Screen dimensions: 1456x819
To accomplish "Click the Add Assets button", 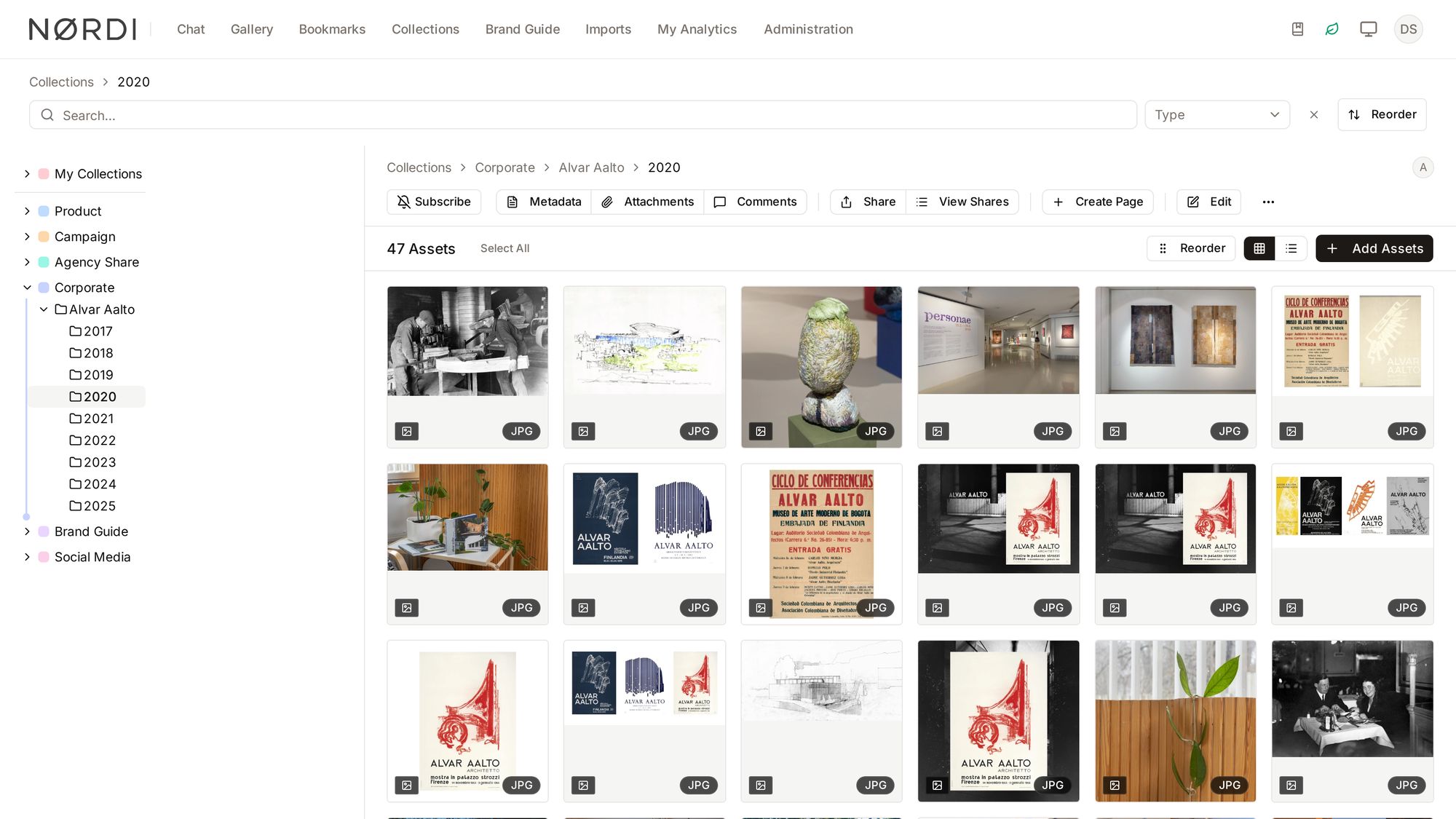I will (1374, 248).
